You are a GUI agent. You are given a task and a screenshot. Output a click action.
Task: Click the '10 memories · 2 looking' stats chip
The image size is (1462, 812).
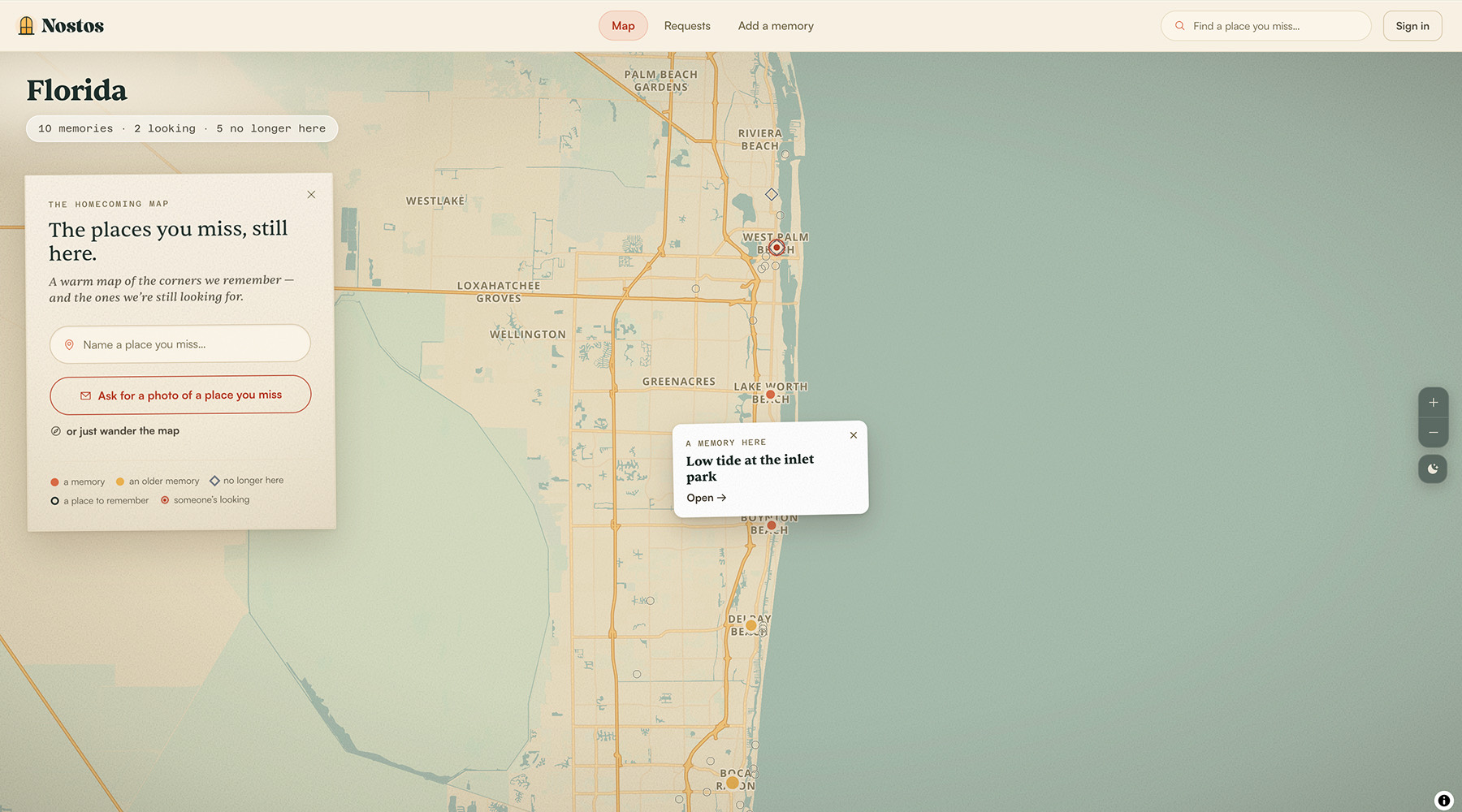(182, 129)
